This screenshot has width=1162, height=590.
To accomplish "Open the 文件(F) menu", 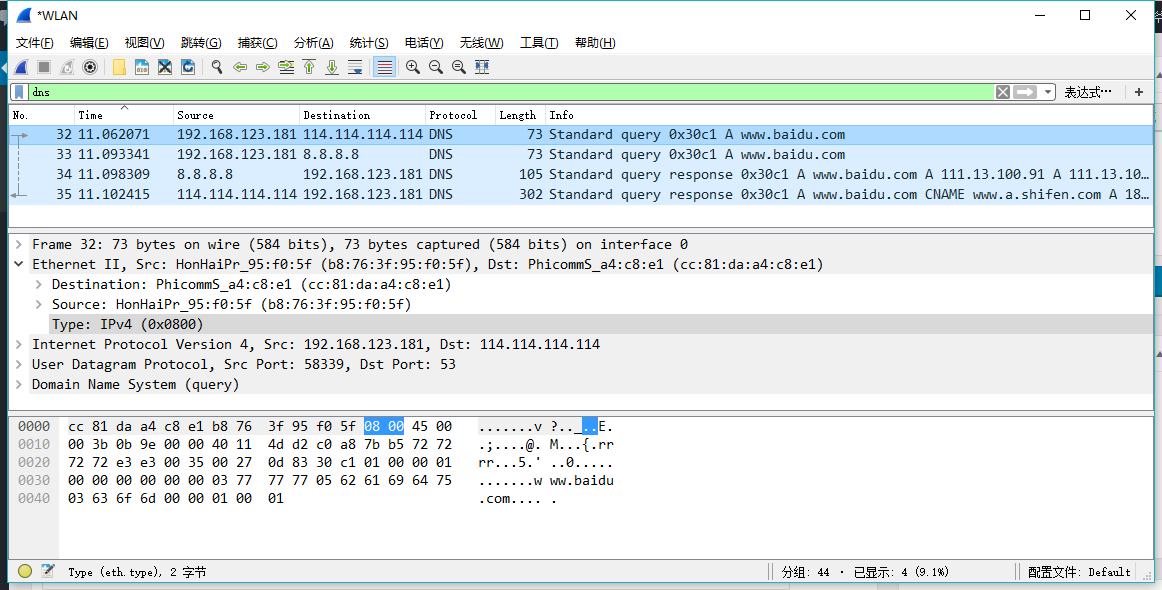I will point(35,43).
